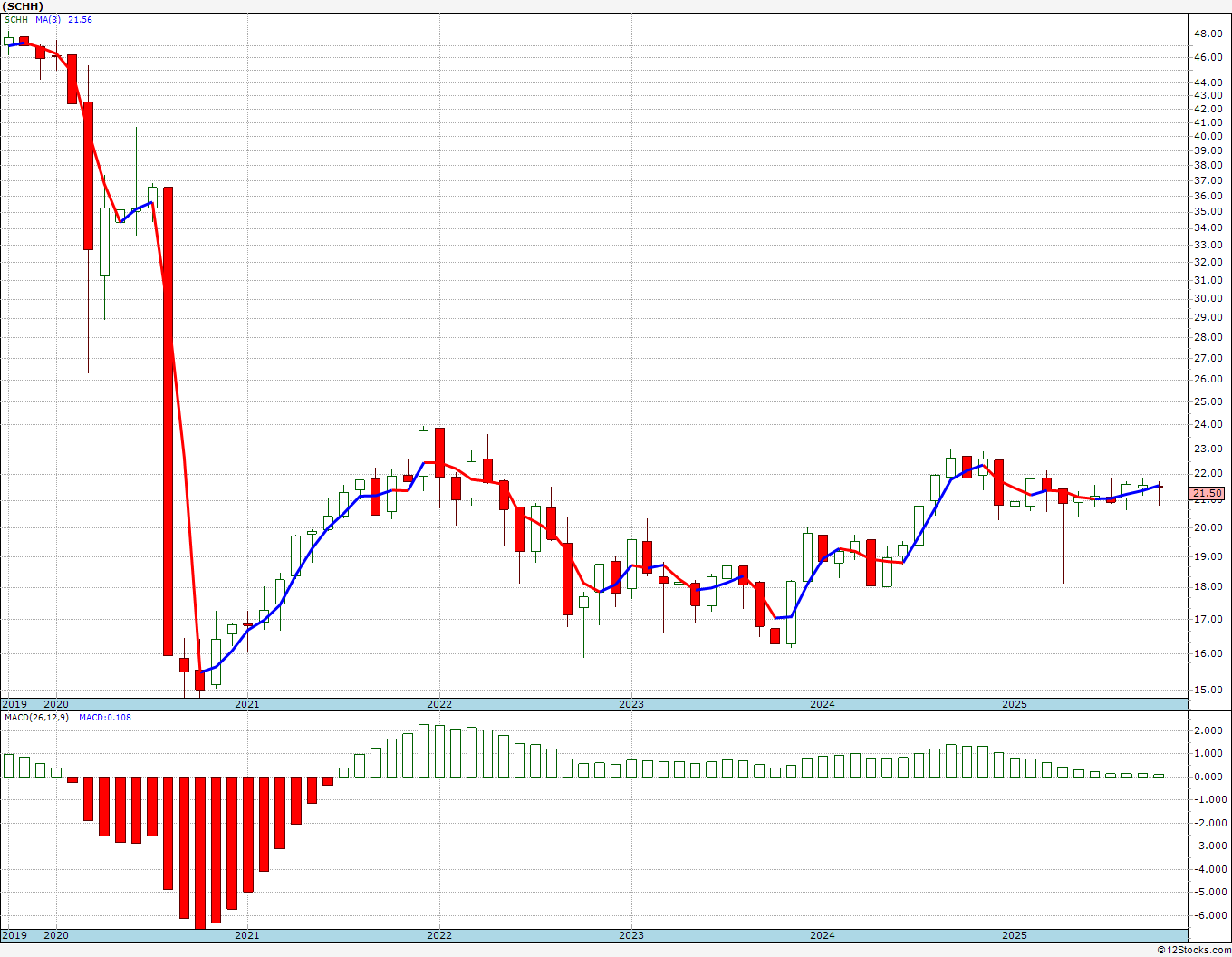This screenshot has height=957, width=1232.
Task: Click 2023 on the price chart time axis
Action: (631, 704)
